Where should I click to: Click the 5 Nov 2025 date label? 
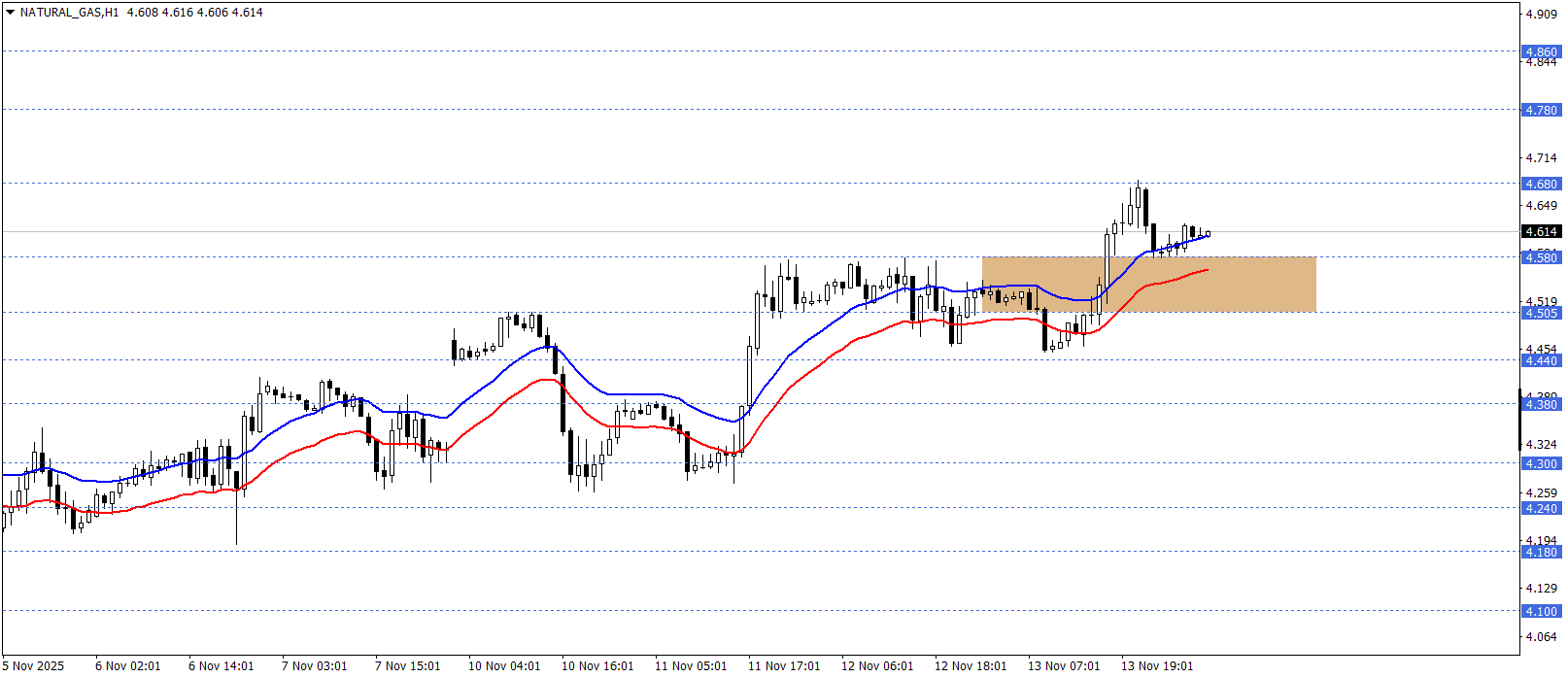[33, 665]
